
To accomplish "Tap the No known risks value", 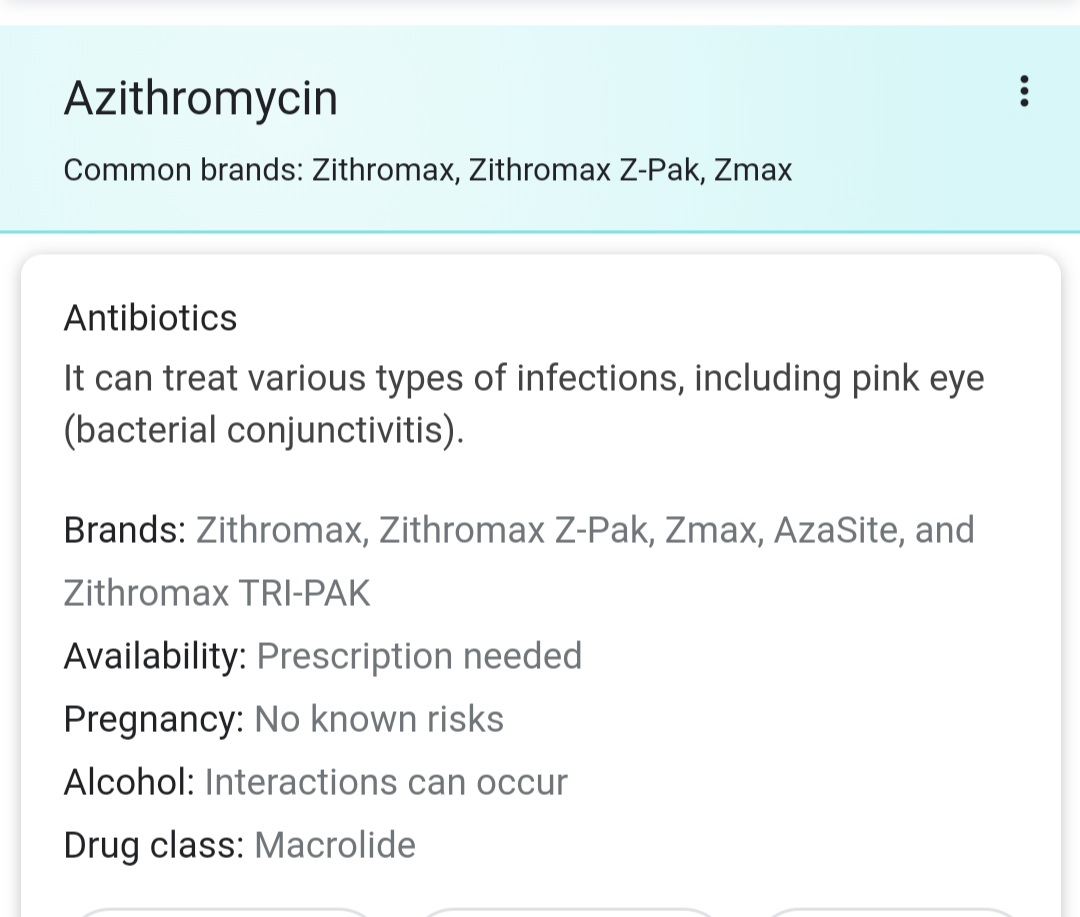I will (x=379, y=719).
